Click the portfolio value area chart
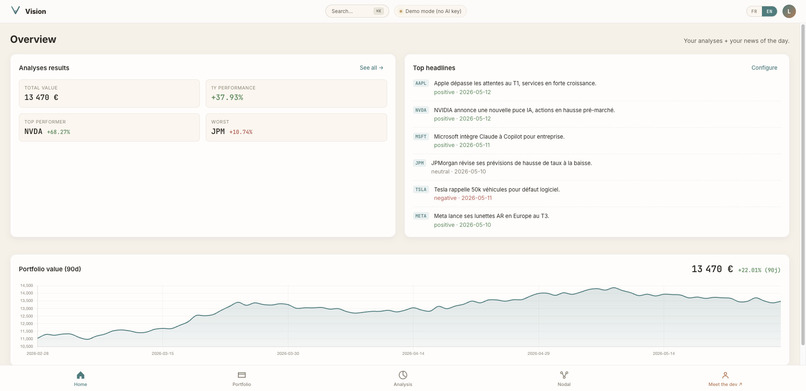Image resolution: width=806 pixels, height=391 pixels. [x=409, y=316]
